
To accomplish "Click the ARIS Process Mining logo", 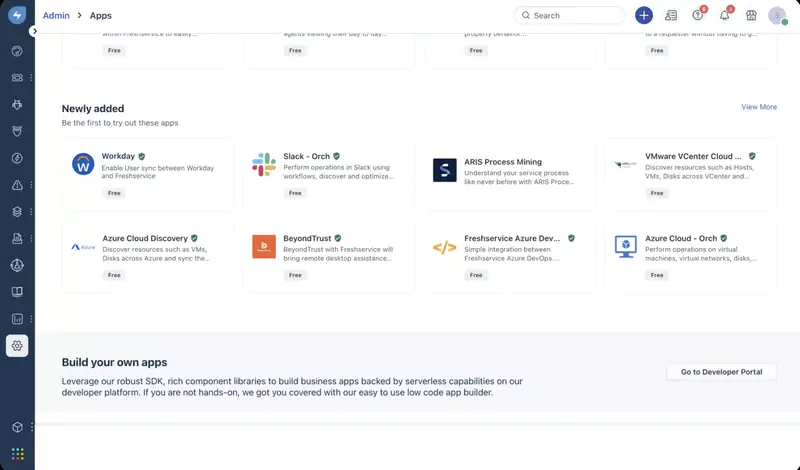I will click(444, 170).
